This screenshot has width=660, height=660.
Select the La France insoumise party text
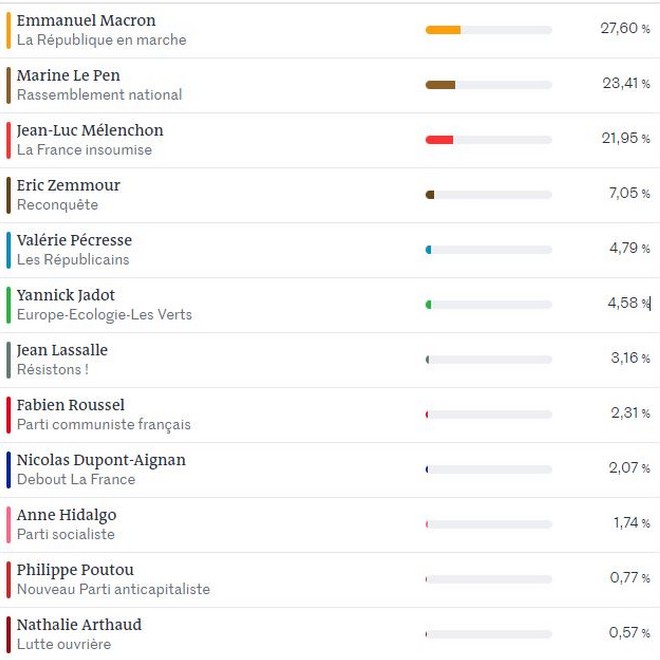84,151
